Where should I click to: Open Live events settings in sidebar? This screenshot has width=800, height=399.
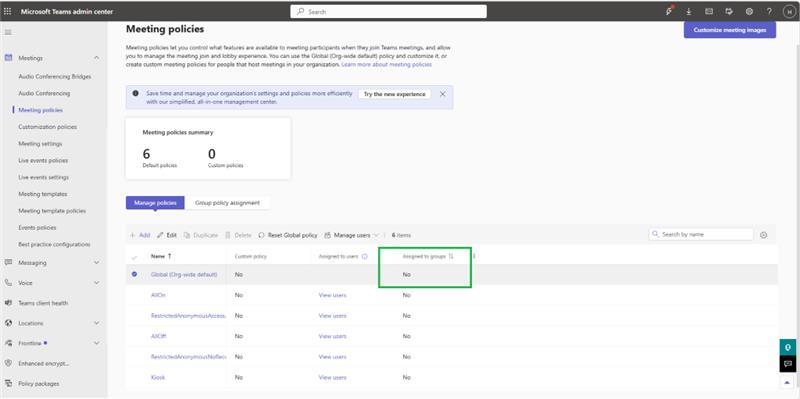click(43, 177)
